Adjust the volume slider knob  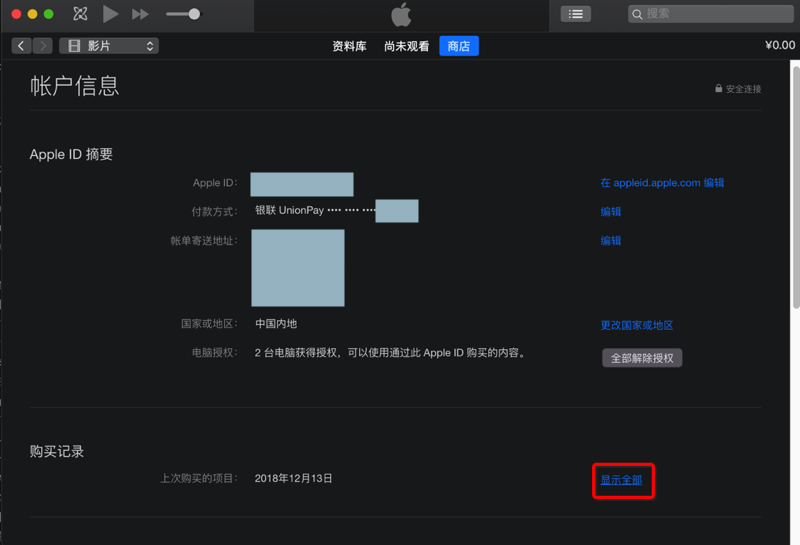pyautogui.click(x=194, y=14)
